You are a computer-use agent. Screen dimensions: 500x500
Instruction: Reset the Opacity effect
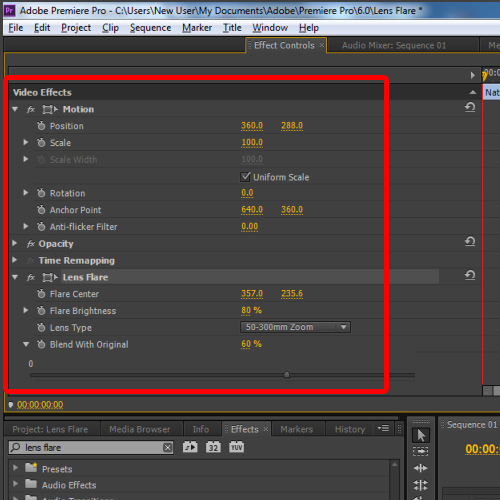pyautogui.click(x=470, y=241)
